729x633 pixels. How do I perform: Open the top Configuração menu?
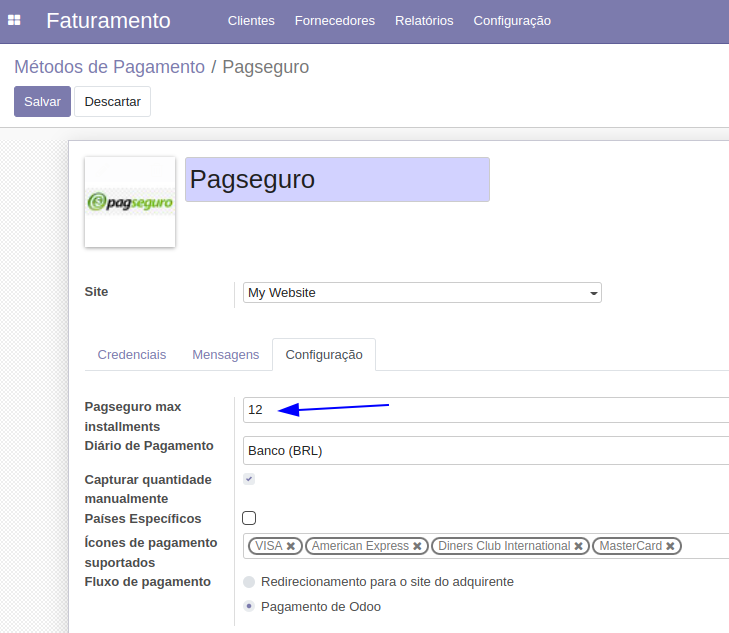tap(512, 21)
